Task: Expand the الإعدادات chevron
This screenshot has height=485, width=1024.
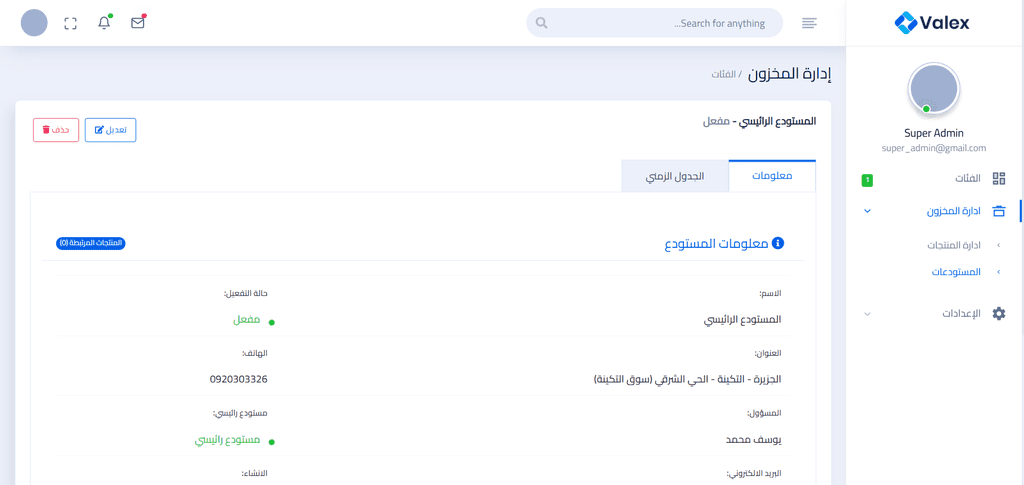Action: (867, 314)
